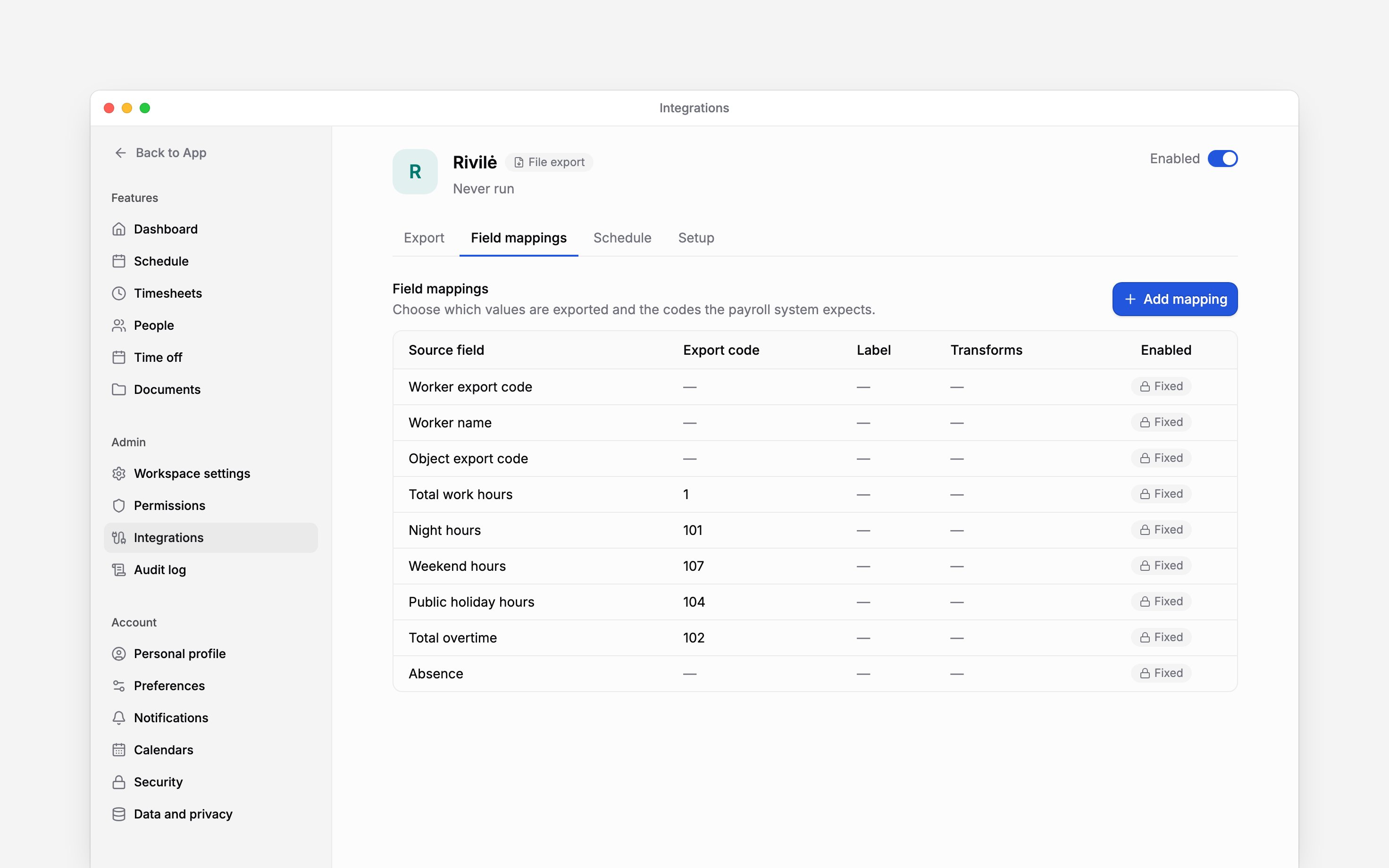This screenshot has height=868, width=1389.
Task: Click Fixed badge in Total work hours row
Action: [1161, 494]
